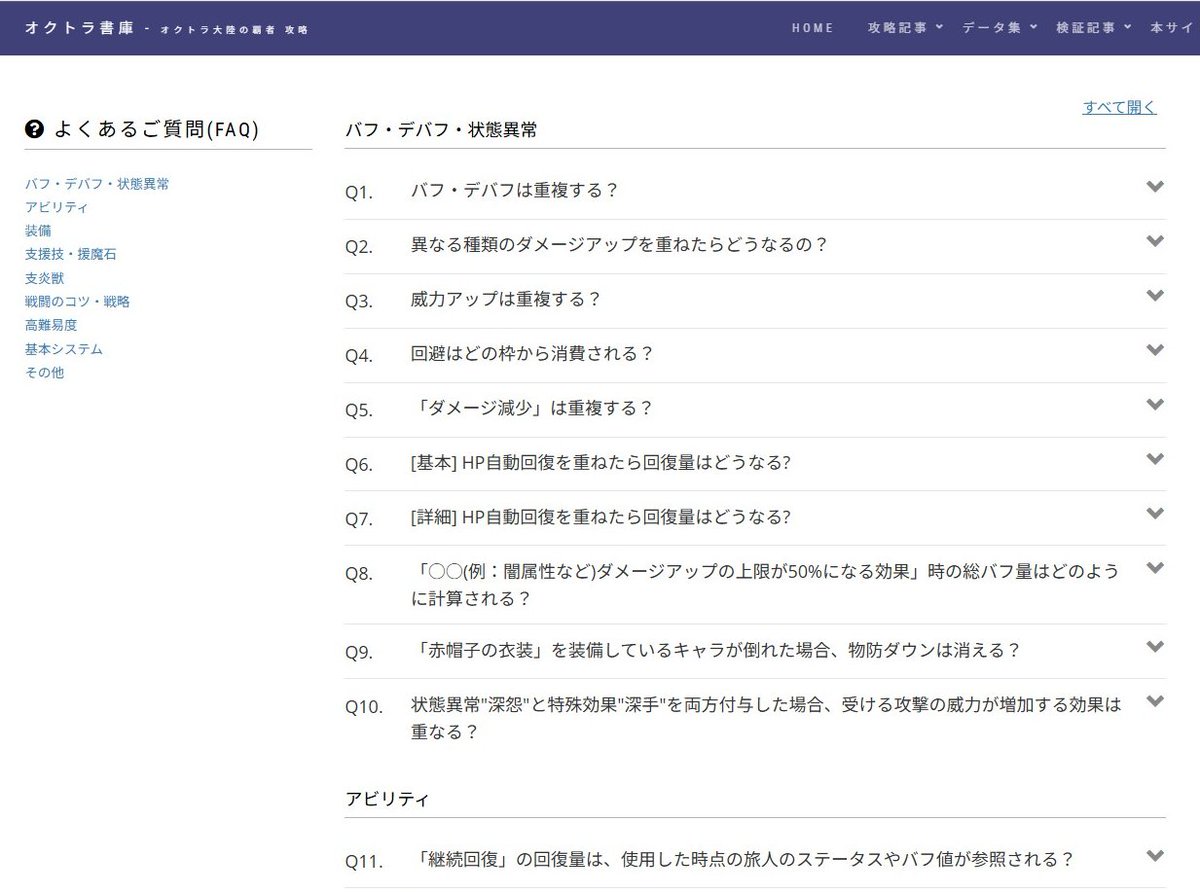The width and height of the screenshot is (1200, 892).
Task: Go to 支炎獣 sidebar link
Action: click(x=44, y=278)
